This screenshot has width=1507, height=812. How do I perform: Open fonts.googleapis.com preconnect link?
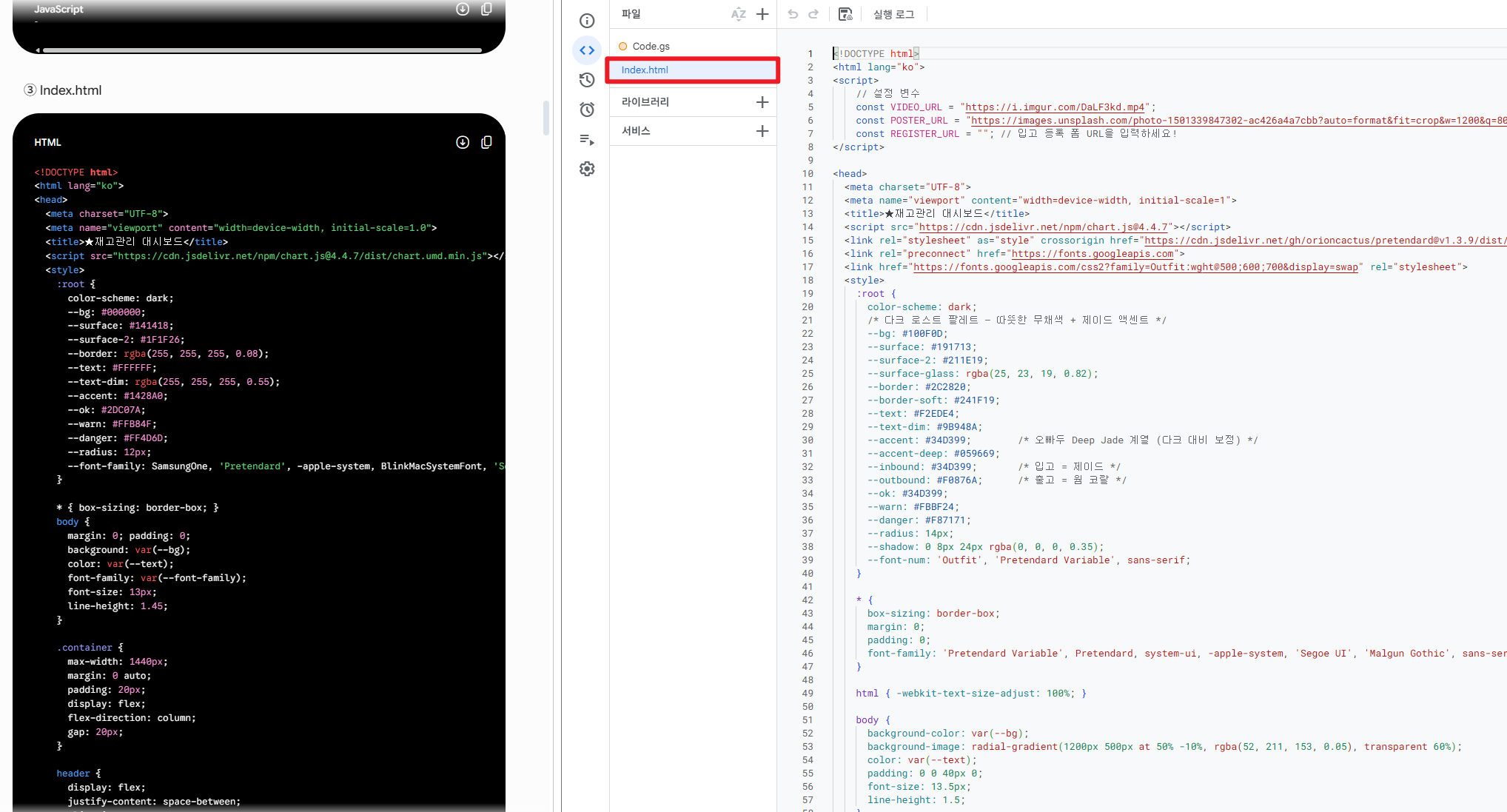[x=1093, y=254]
